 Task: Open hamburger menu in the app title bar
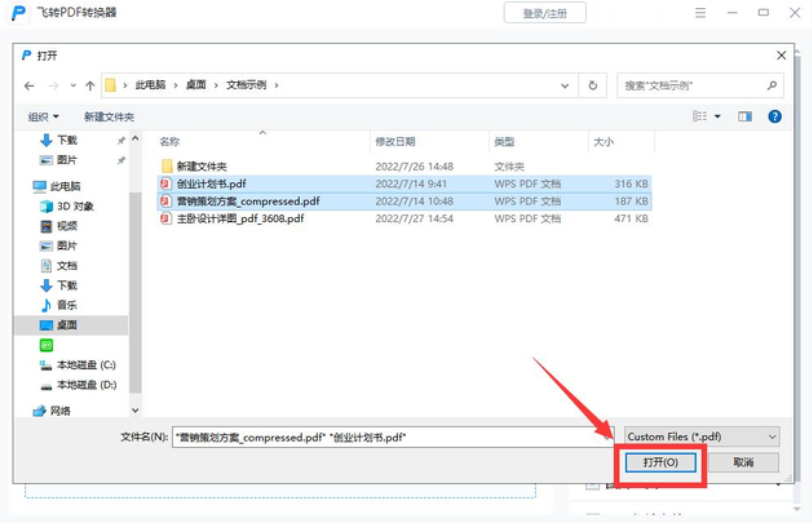pos(699,12)
